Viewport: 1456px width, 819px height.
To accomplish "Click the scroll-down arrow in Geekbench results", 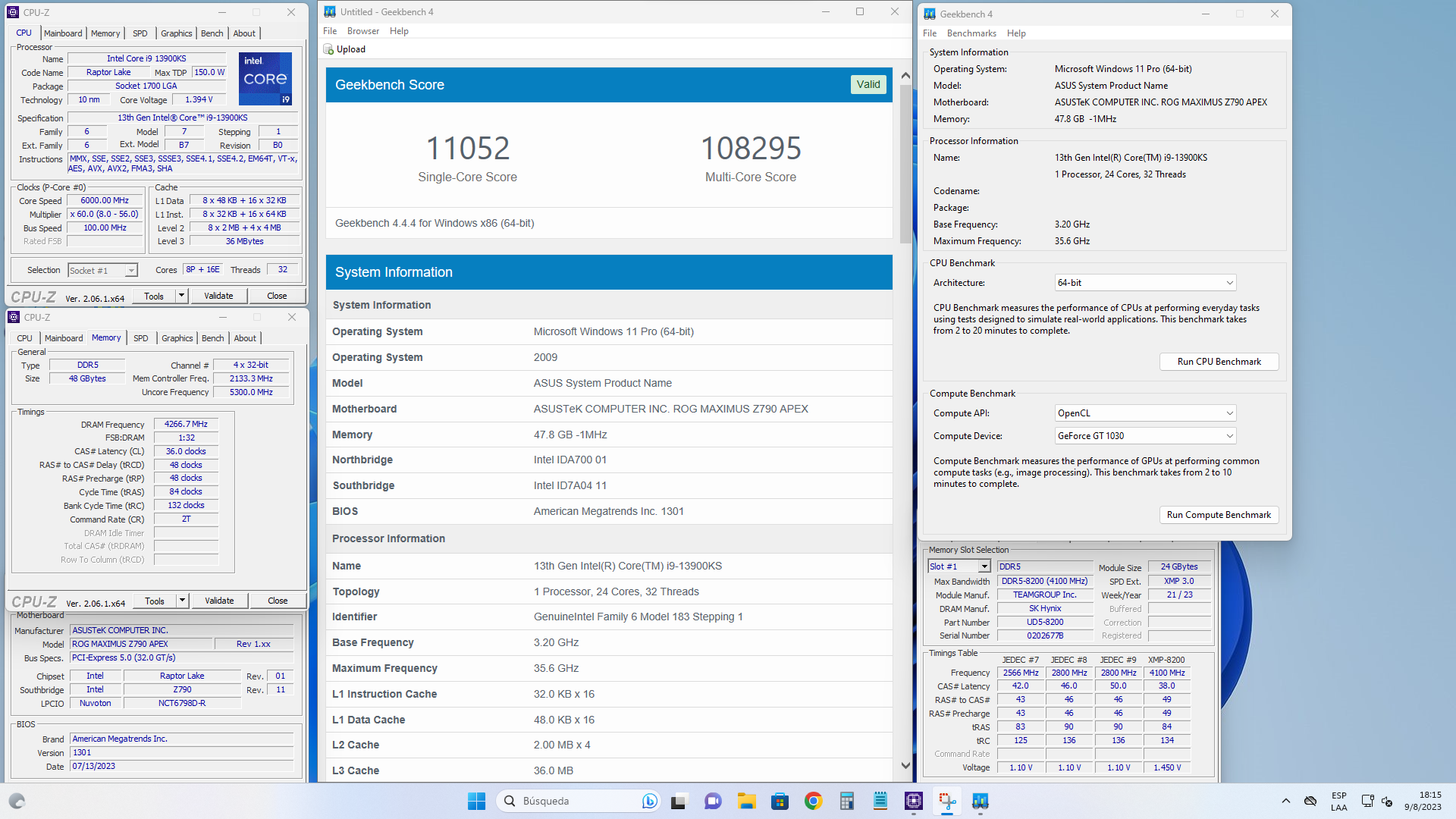I will (905, 765).
